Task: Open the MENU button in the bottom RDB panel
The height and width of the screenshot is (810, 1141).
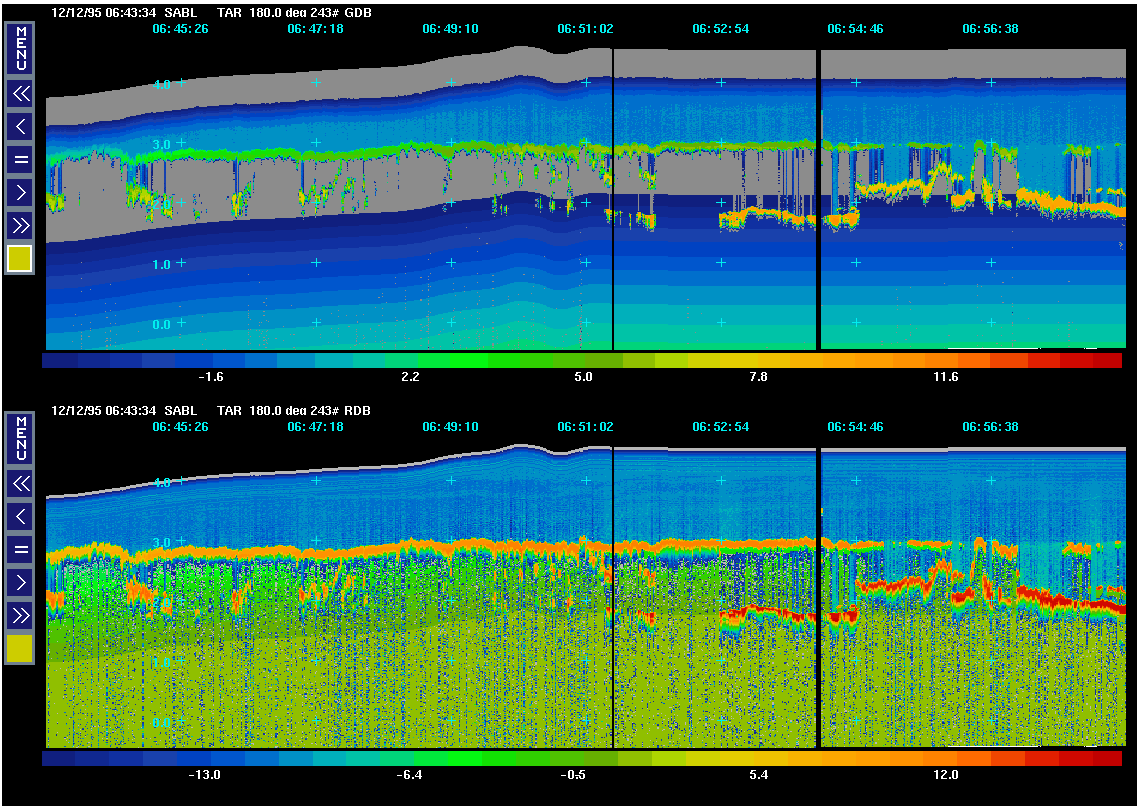Action: (20, 440)
